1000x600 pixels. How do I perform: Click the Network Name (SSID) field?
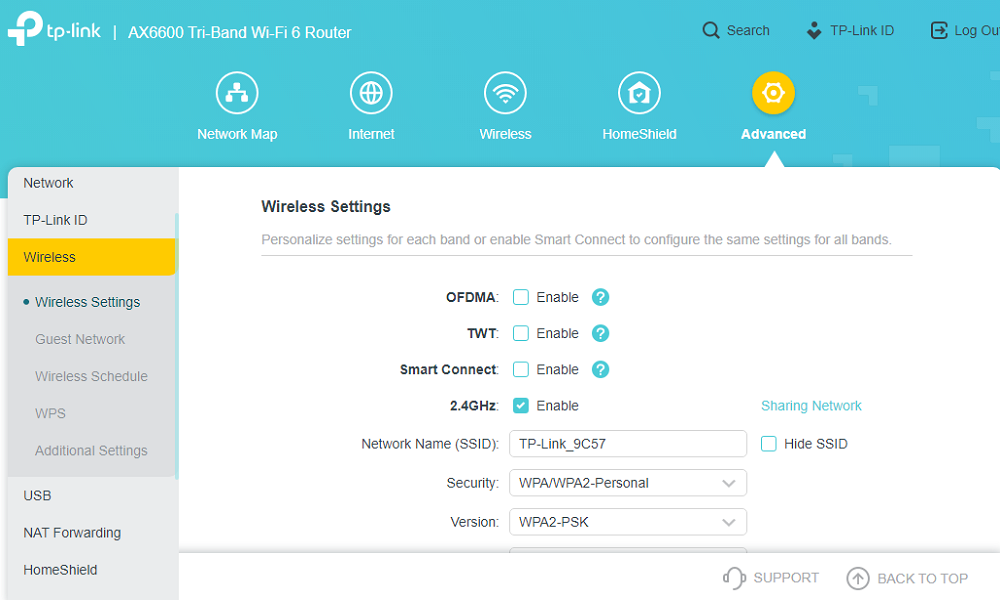click(628, 444)
